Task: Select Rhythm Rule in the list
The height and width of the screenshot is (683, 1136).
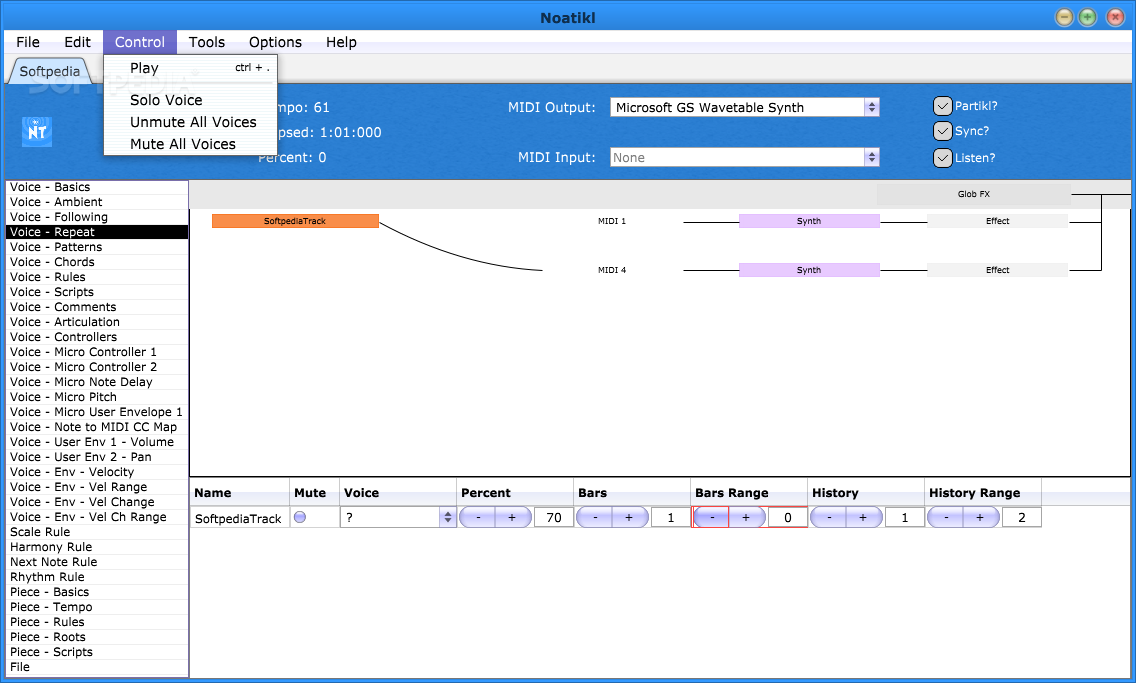Action: tap(97, 577)
